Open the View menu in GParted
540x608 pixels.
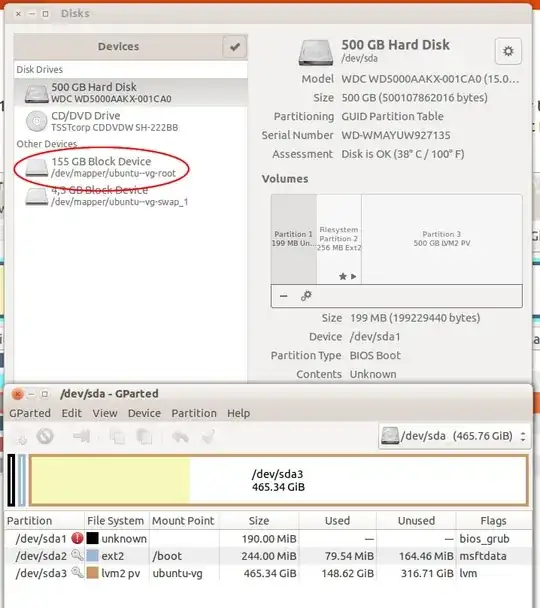click(x=105, y=413)
